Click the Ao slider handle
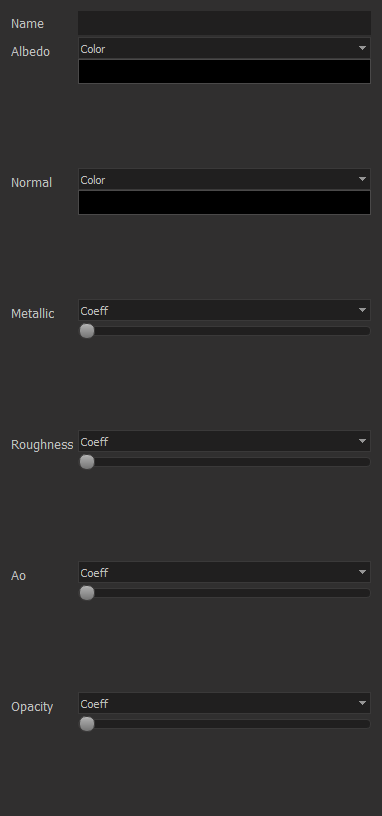 tap(87, 593)
